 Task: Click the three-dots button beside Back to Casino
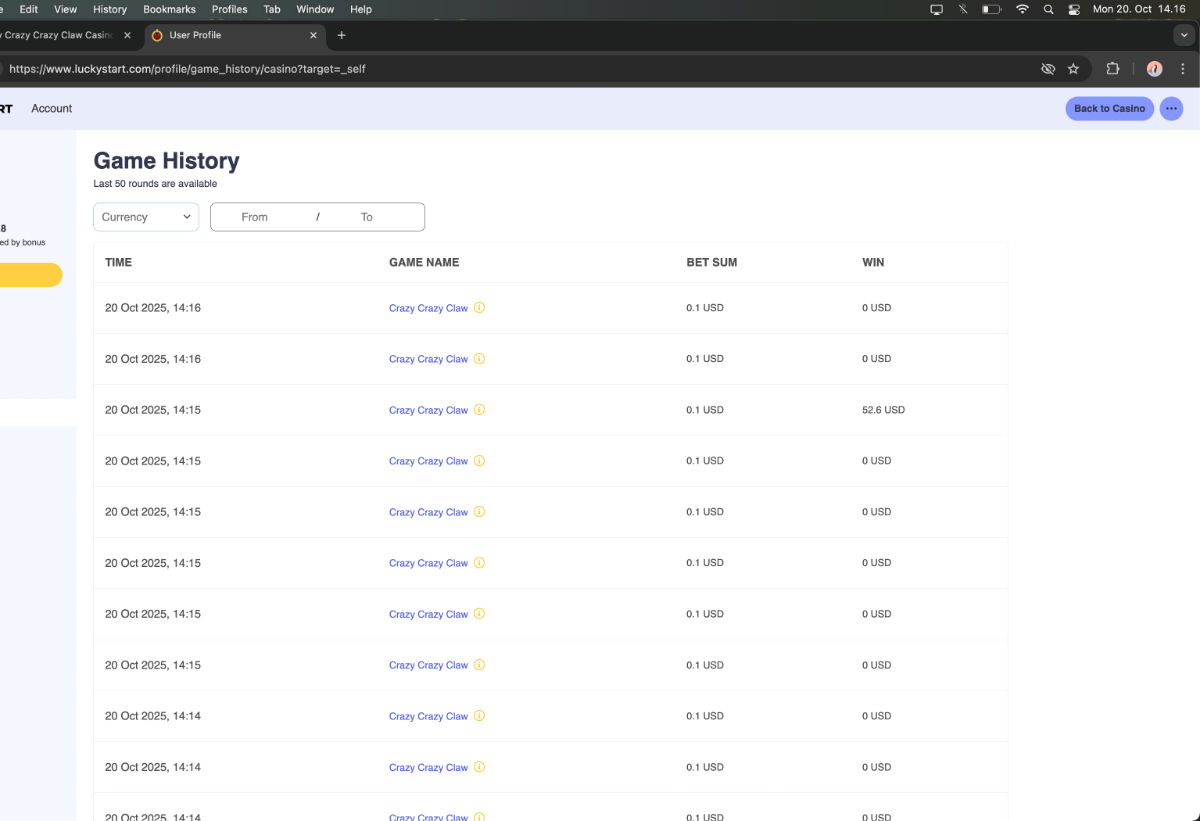point(1171,108)
